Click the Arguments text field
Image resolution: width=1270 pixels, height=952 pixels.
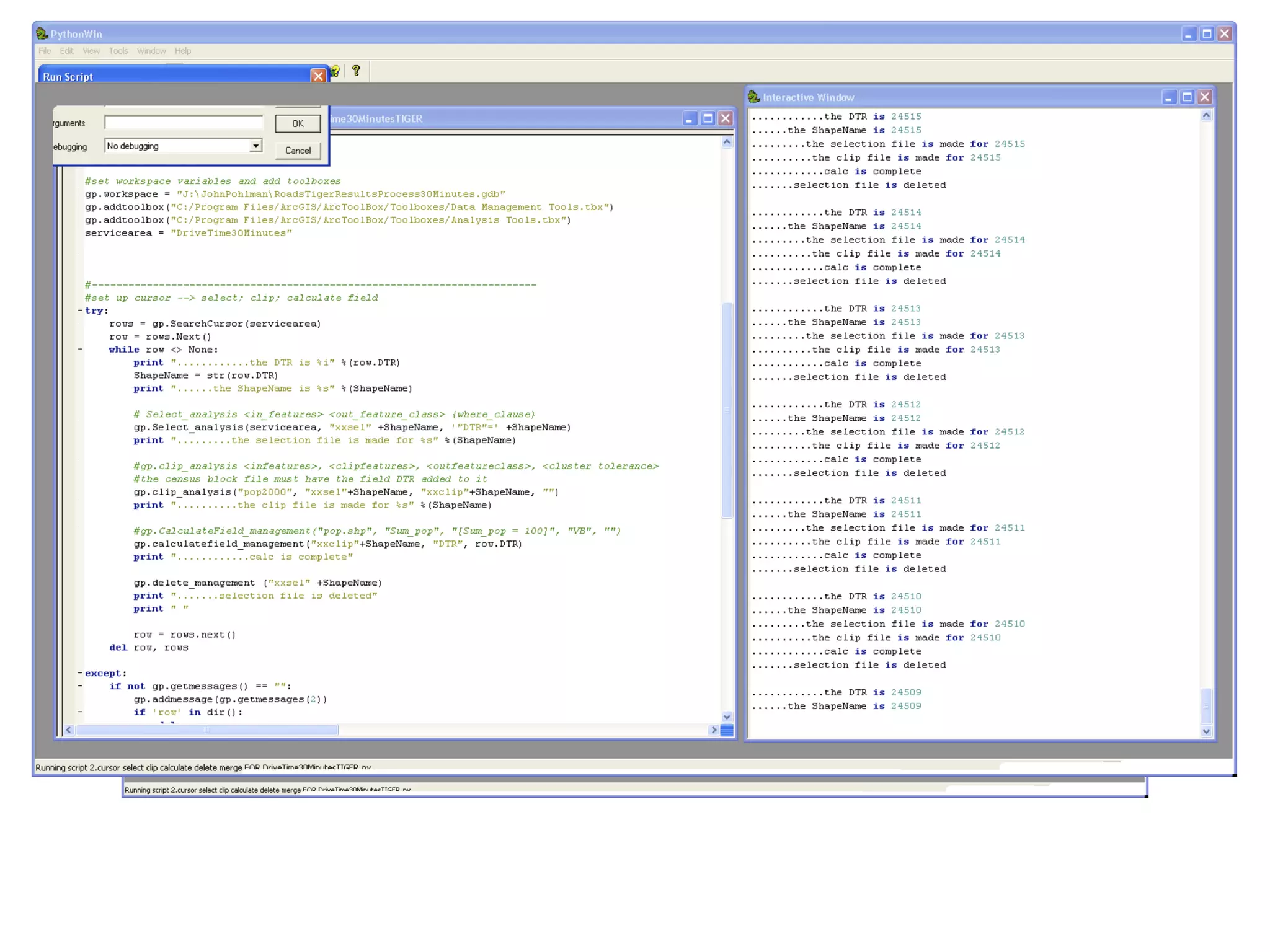[184, 123]
